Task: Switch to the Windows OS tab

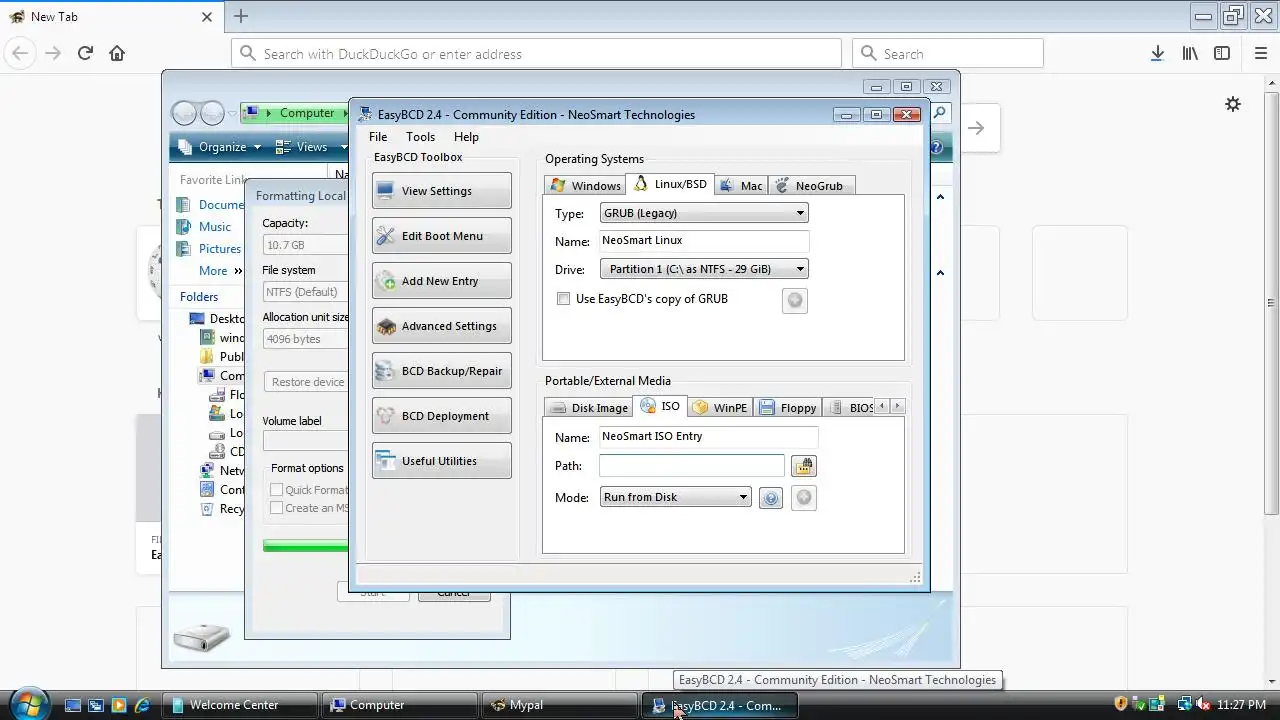Action: [586, 185]
